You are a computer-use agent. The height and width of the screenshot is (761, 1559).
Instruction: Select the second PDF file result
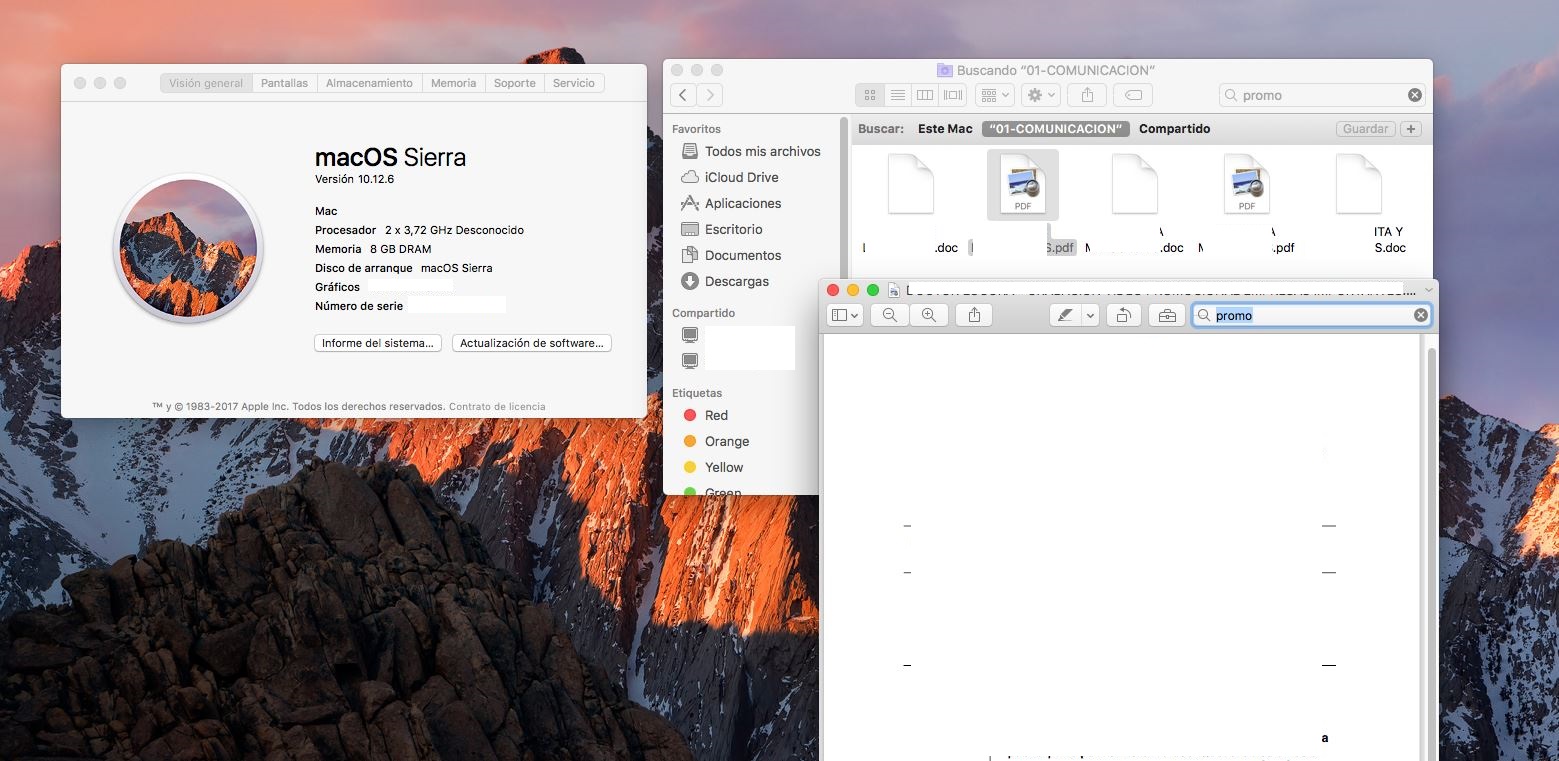1247,185
